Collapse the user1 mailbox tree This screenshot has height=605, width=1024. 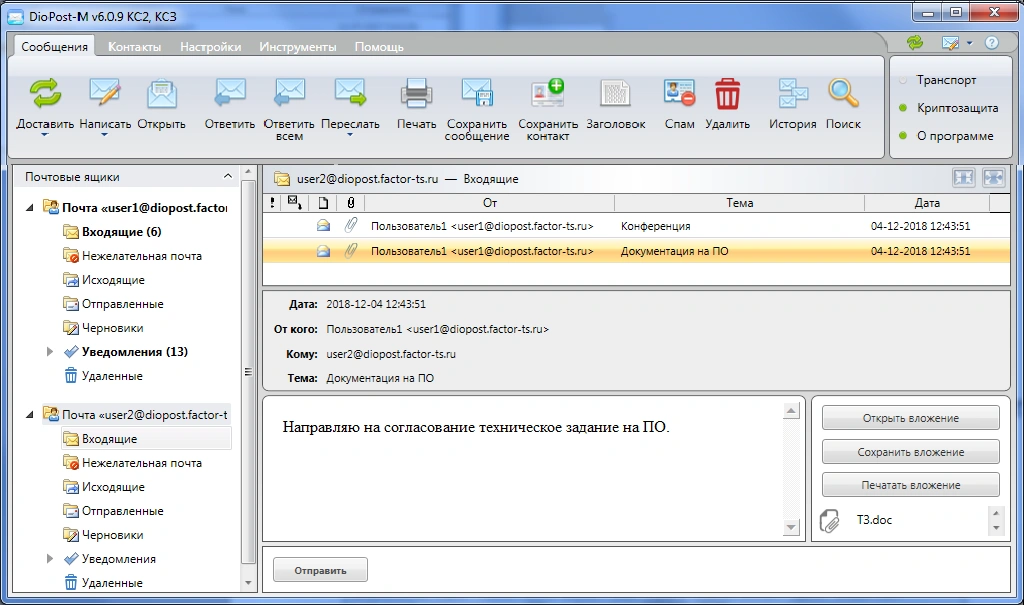[29, 208]
